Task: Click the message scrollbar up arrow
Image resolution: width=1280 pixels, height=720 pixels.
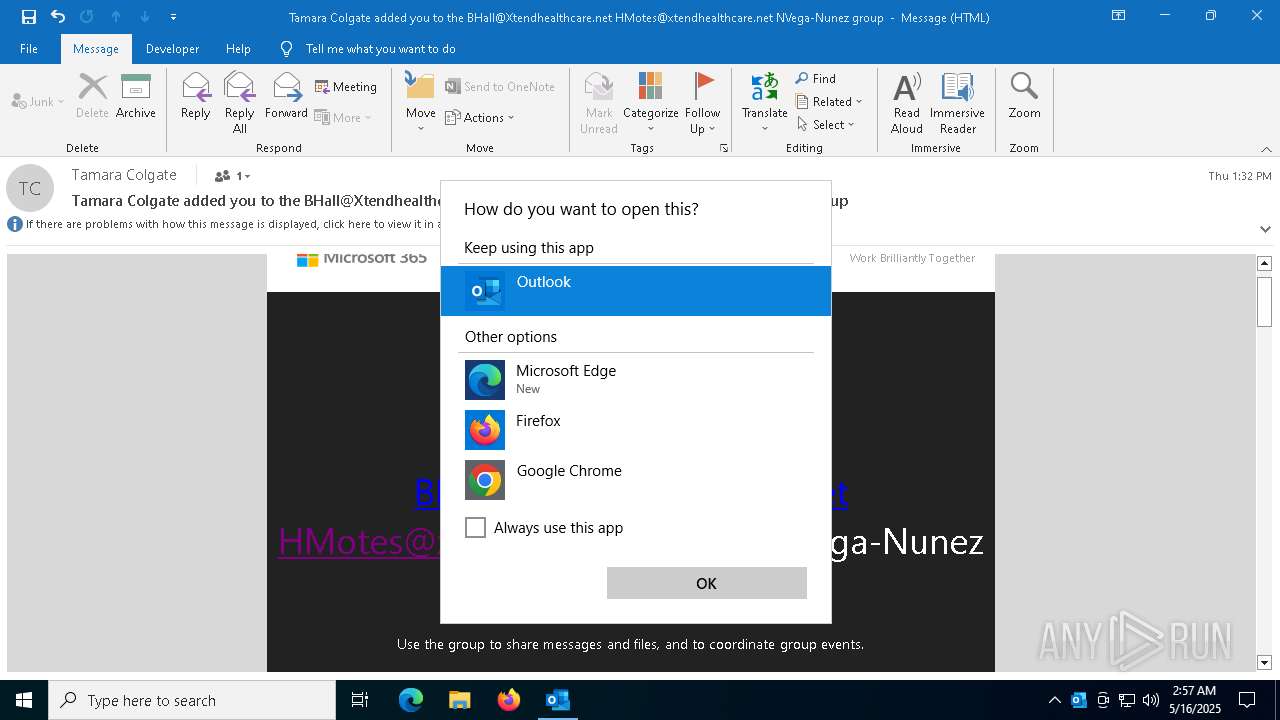Action: coord(1264,263)
